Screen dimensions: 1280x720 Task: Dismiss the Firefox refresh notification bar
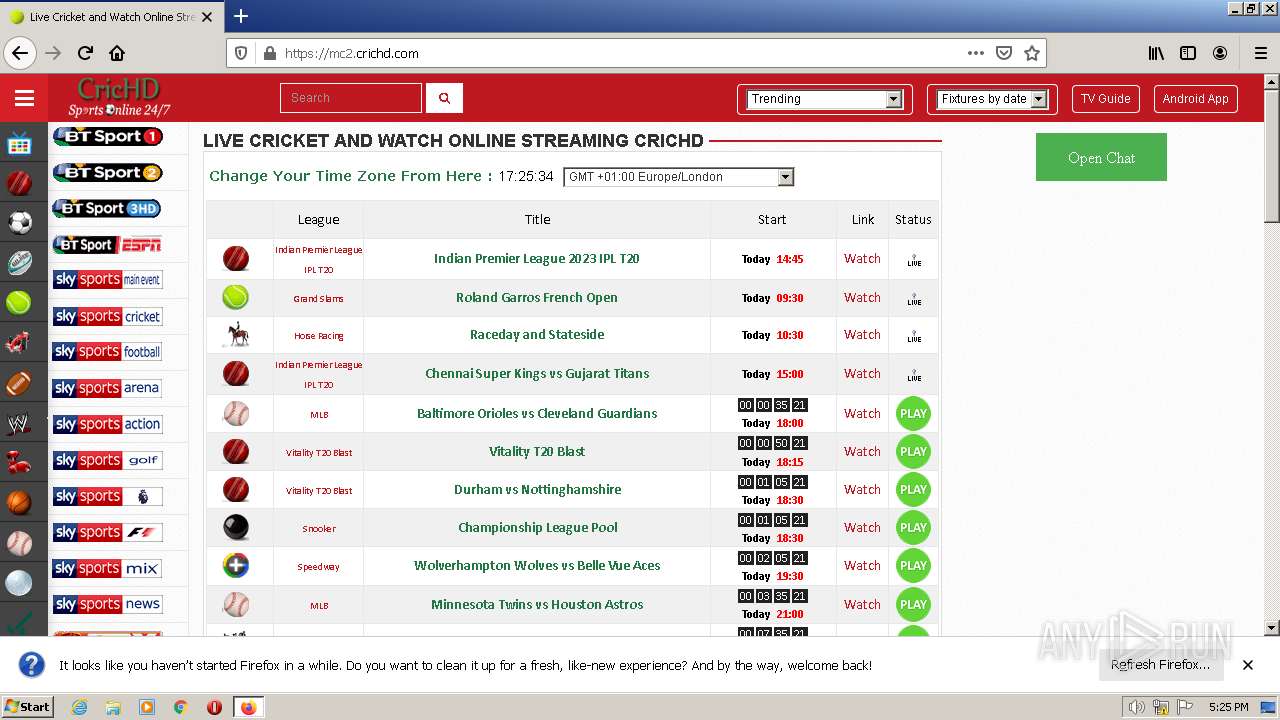1248,665
